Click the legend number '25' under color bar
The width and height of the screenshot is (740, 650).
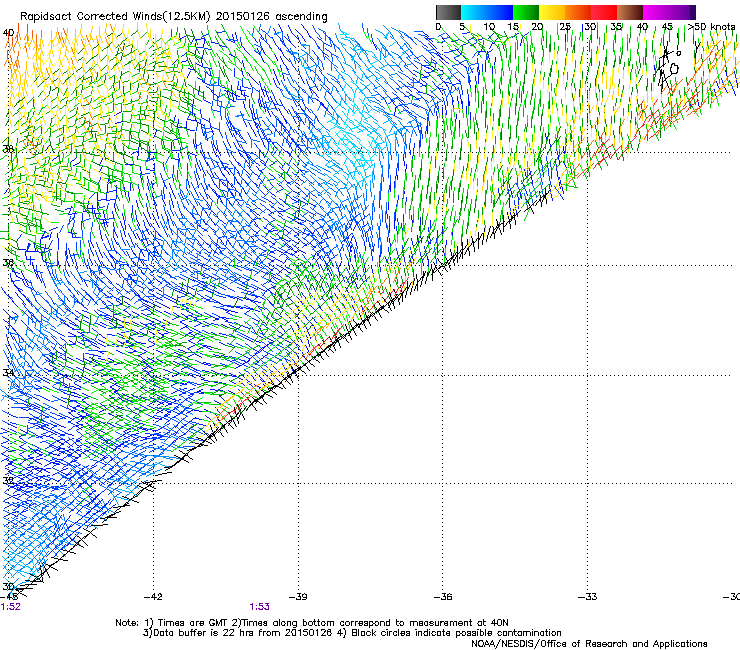[565, 27]
